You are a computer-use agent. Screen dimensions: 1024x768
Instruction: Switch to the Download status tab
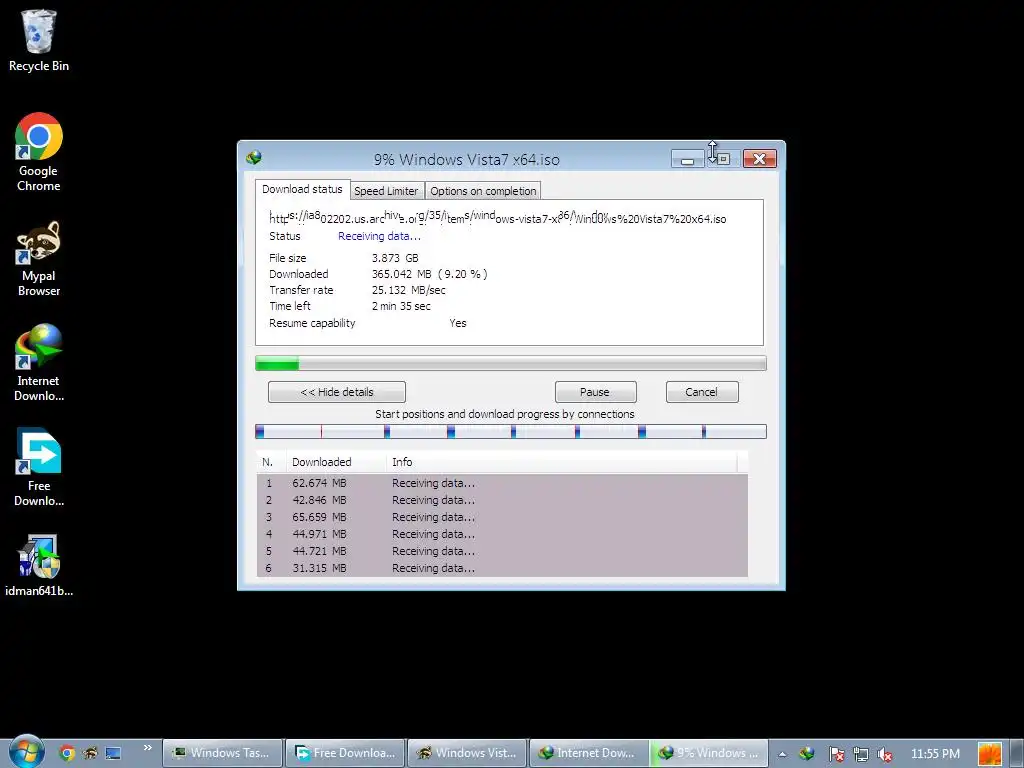click(x=302, y=189)
